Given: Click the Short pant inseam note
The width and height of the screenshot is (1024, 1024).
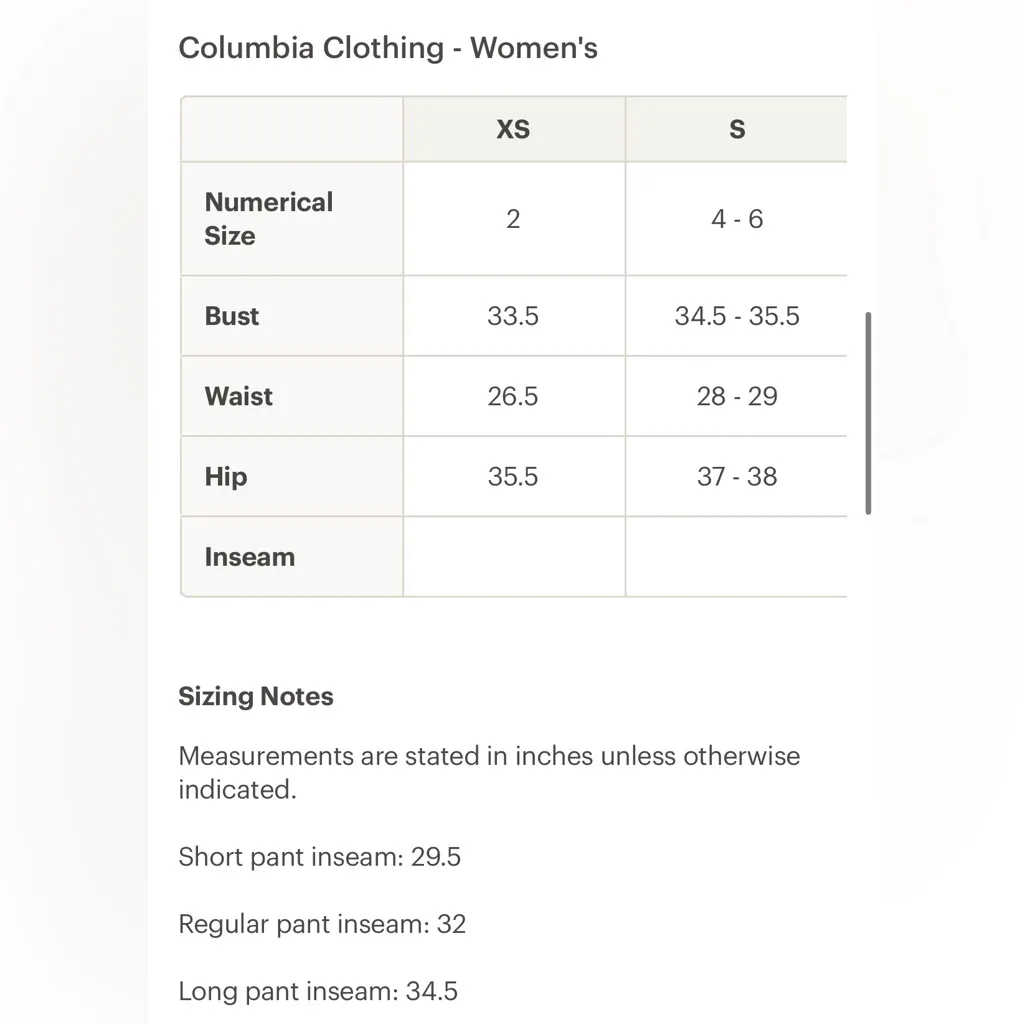Looking at the screenshot, I should pyautogui.click(x=319, y=857).
